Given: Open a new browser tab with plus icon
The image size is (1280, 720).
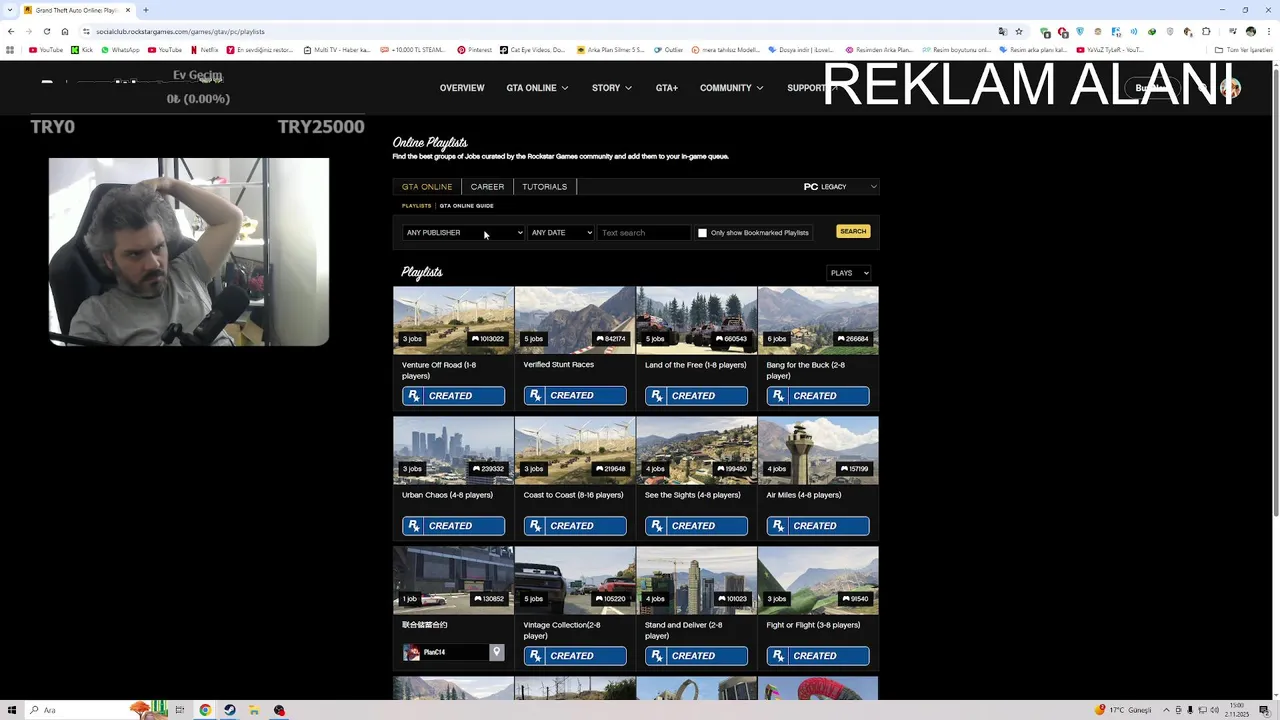Looking at the screenshot, I should [x=146, y=10].
